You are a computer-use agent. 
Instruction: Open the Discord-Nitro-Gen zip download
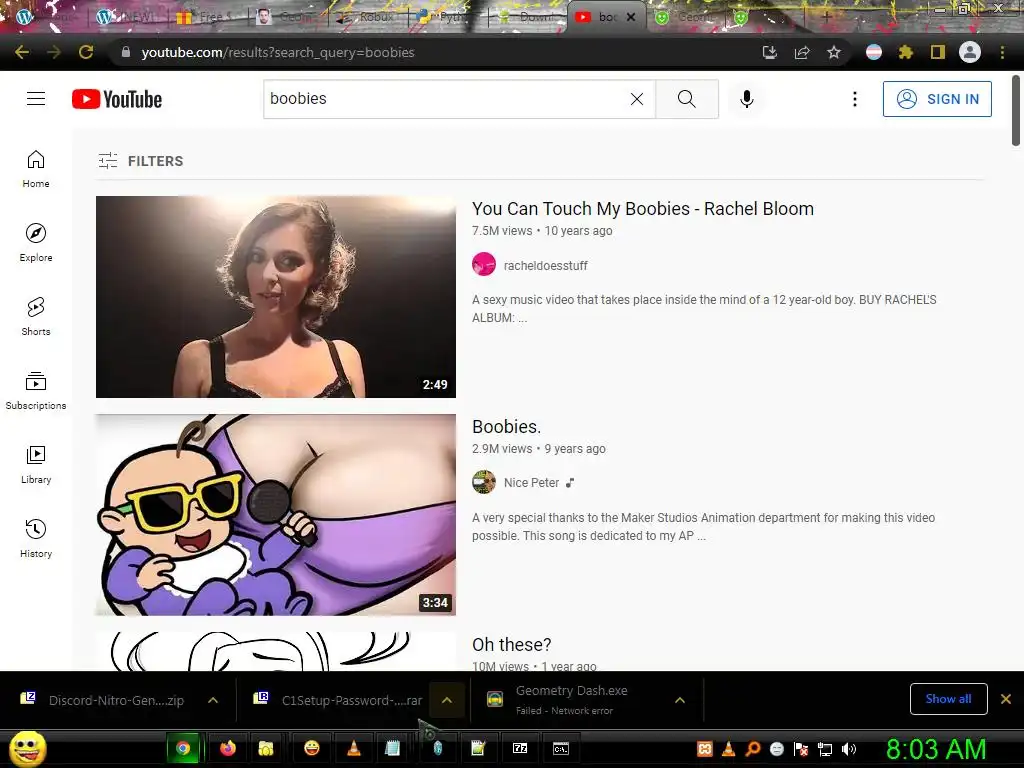click(x=108, y=700)
